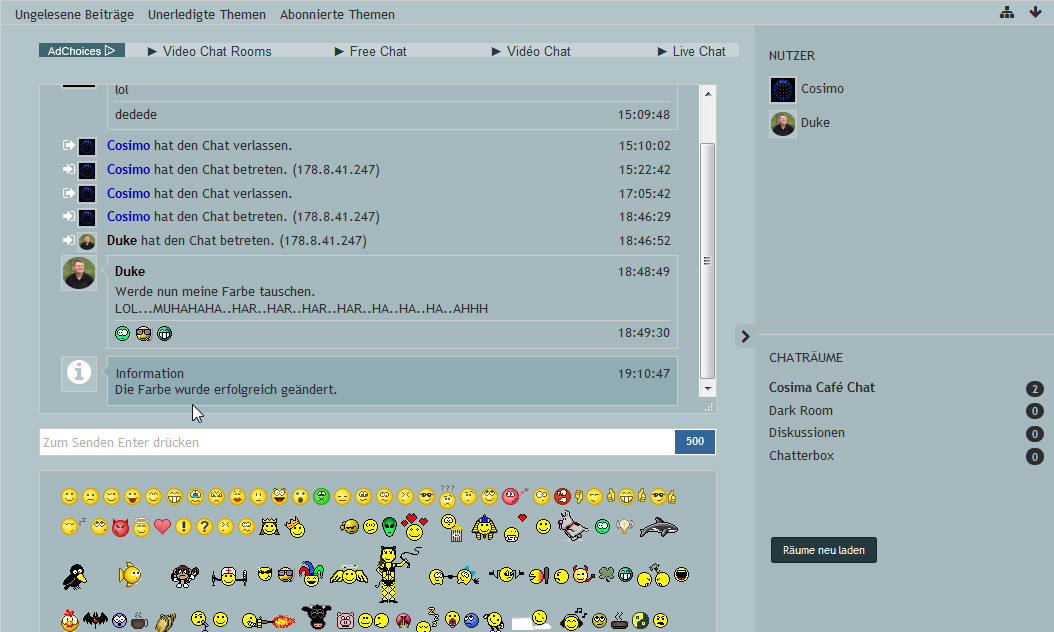Choose the red devil smiley
Image resolution: width=1054 pixels, height=632 pixels.
[120, 527]
